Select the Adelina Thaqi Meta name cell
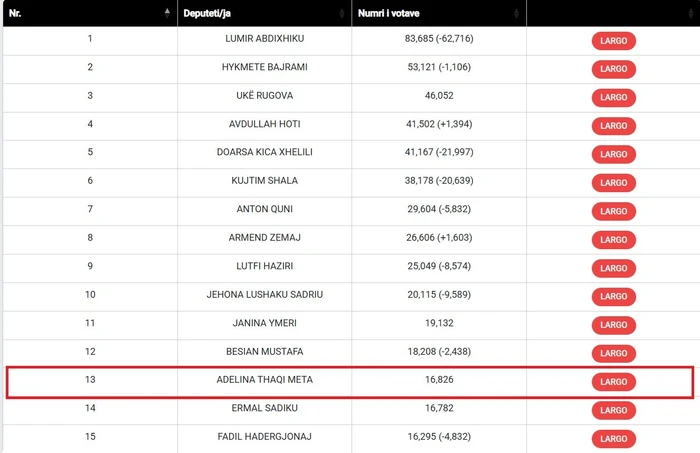The height and width of the screenshot is (453, 700). coord(264,380)
